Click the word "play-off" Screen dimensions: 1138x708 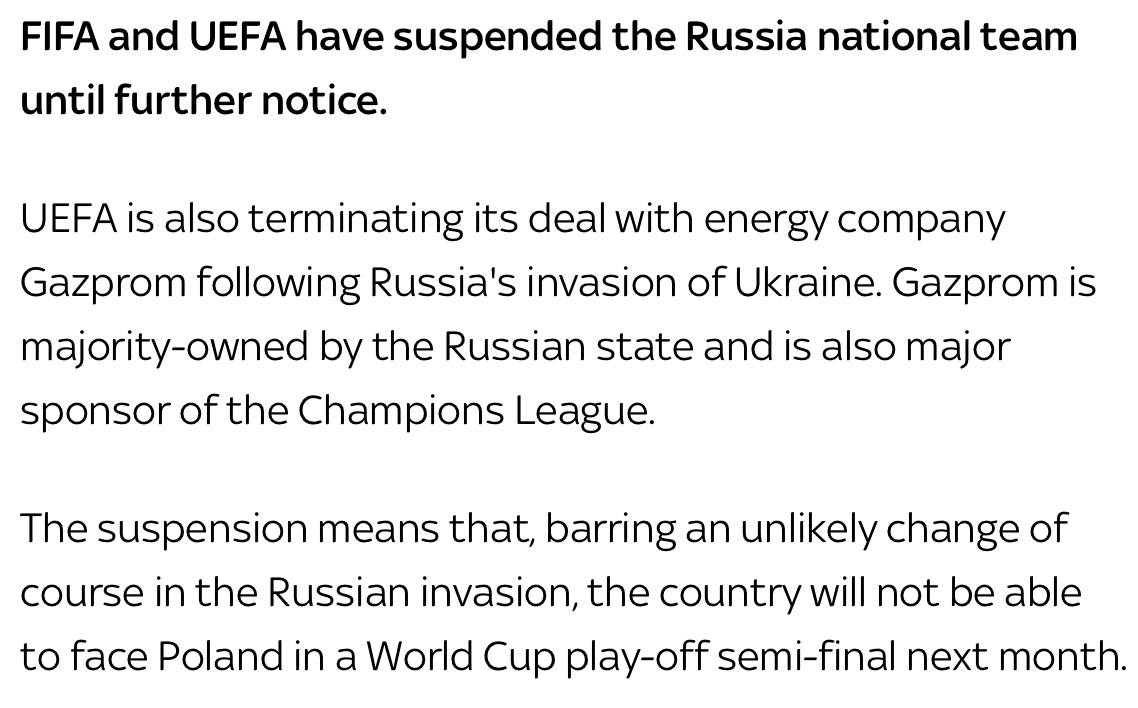(x=636, y=656)
